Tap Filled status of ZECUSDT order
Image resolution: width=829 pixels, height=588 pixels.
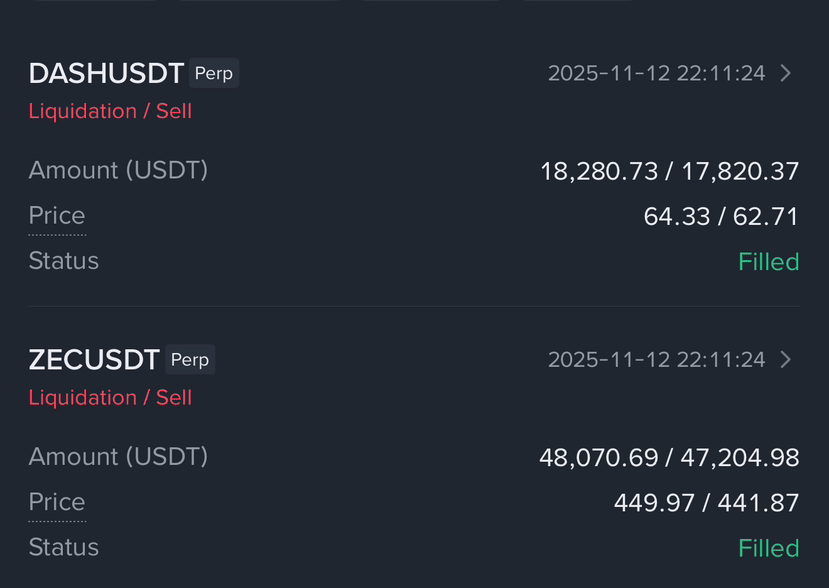769,548
